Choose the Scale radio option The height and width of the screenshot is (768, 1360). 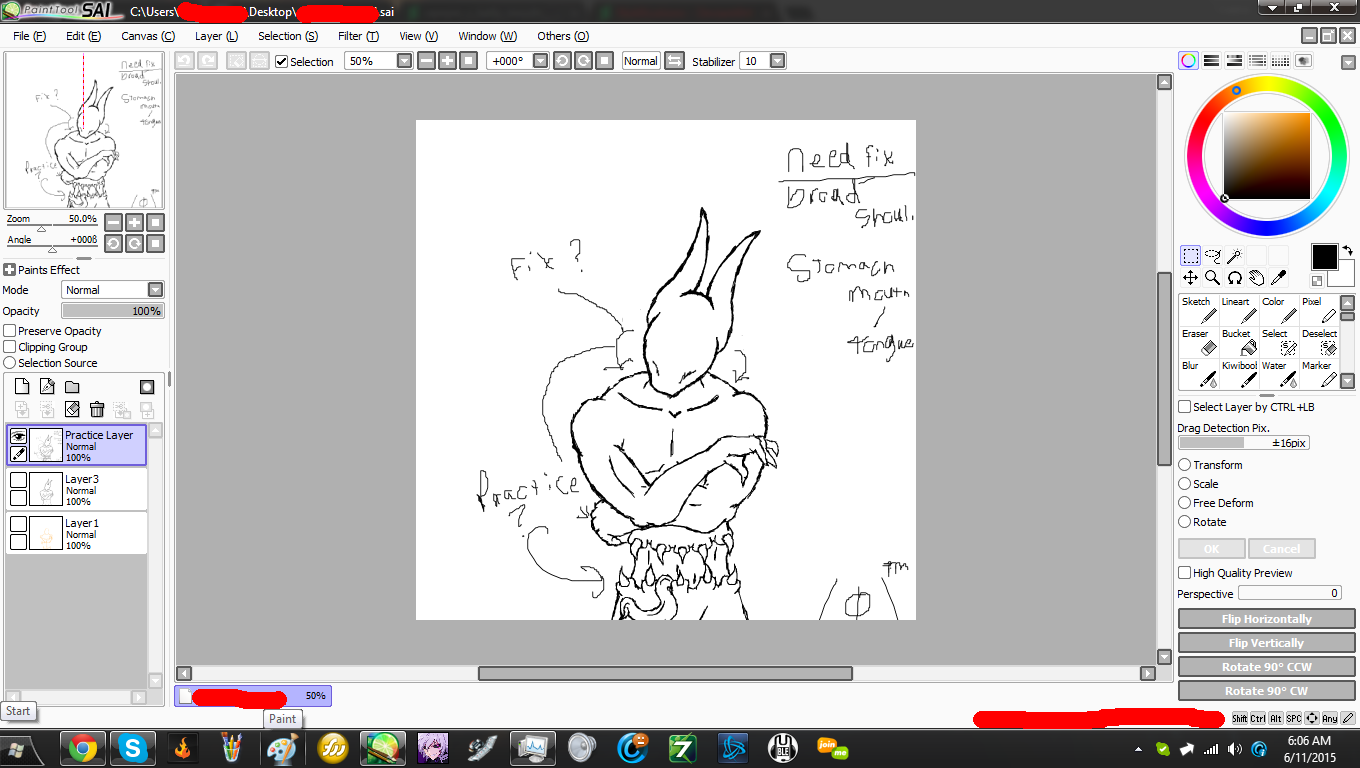click(1185, 484)
